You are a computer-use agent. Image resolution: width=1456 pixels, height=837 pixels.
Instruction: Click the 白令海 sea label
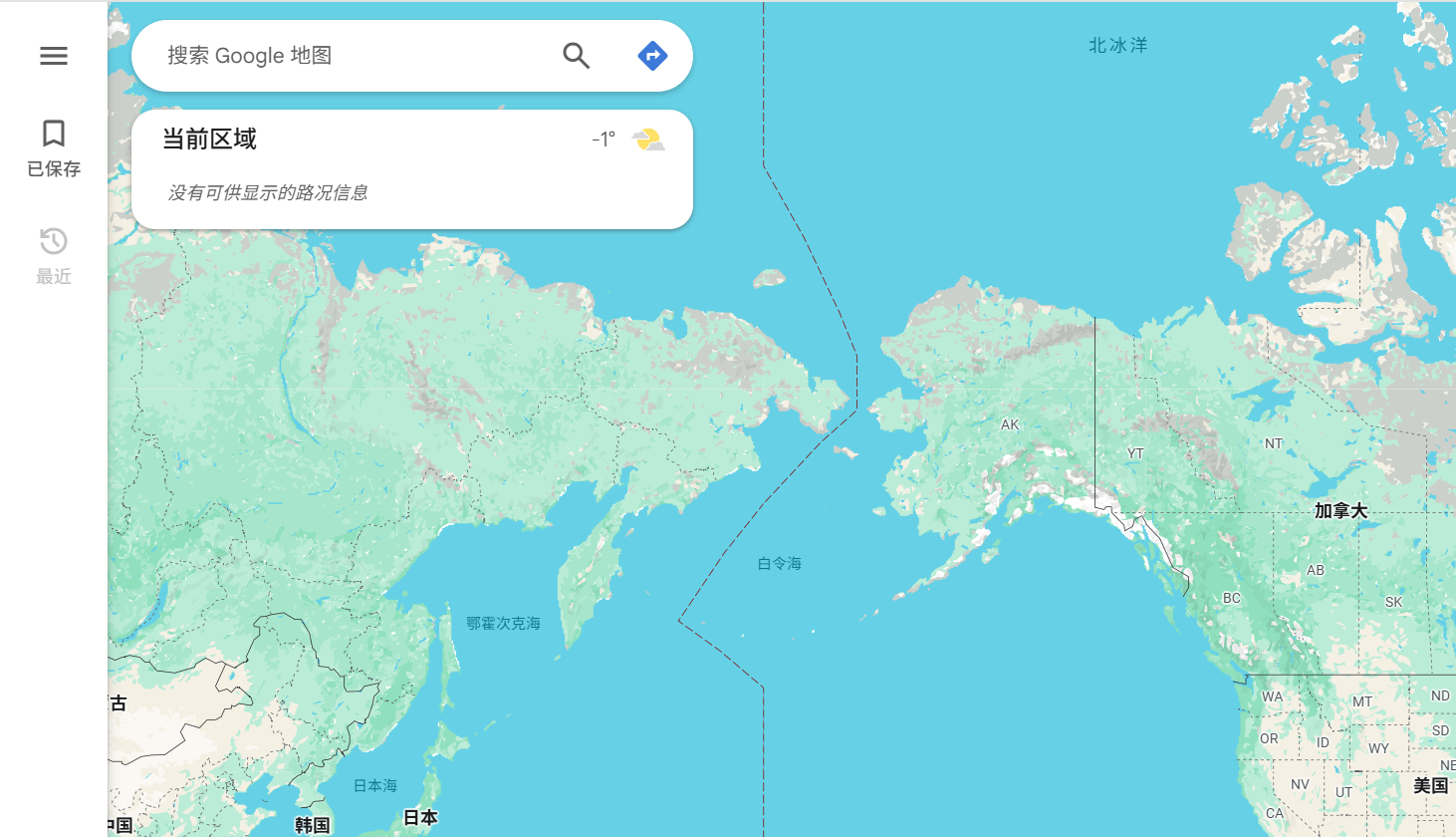780,563
